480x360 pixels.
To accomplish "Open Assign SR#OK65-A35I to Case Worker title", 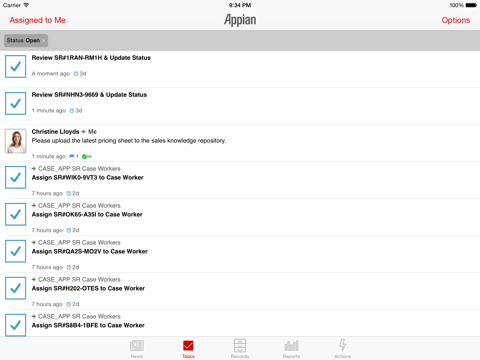I will [x=87, y=215].
